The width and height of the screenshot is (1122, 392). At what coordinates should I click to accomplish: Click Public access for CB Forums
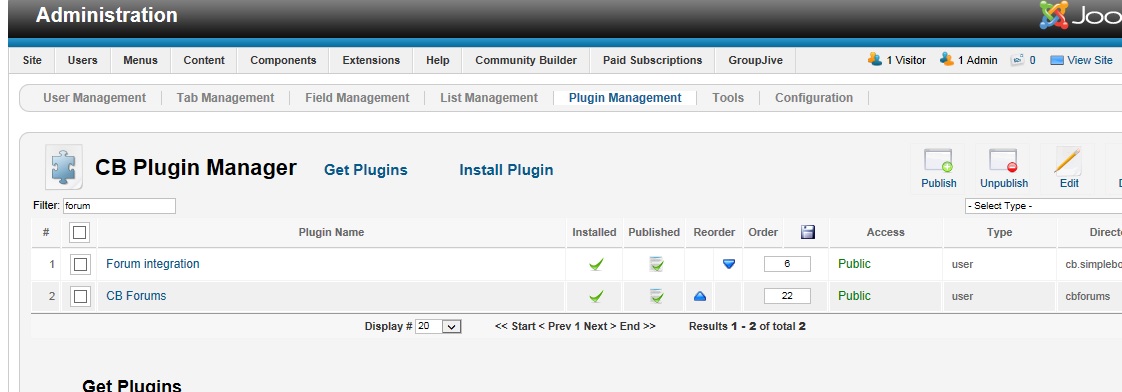pos(854,295)
